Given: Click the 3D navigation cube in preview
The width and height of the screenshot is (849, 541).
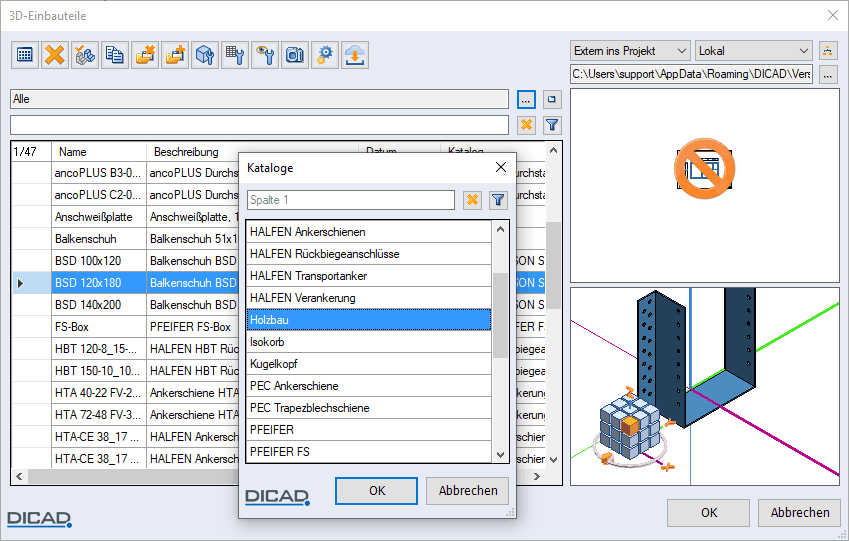Looking at the screenshot, I should (x=630, y=429).
